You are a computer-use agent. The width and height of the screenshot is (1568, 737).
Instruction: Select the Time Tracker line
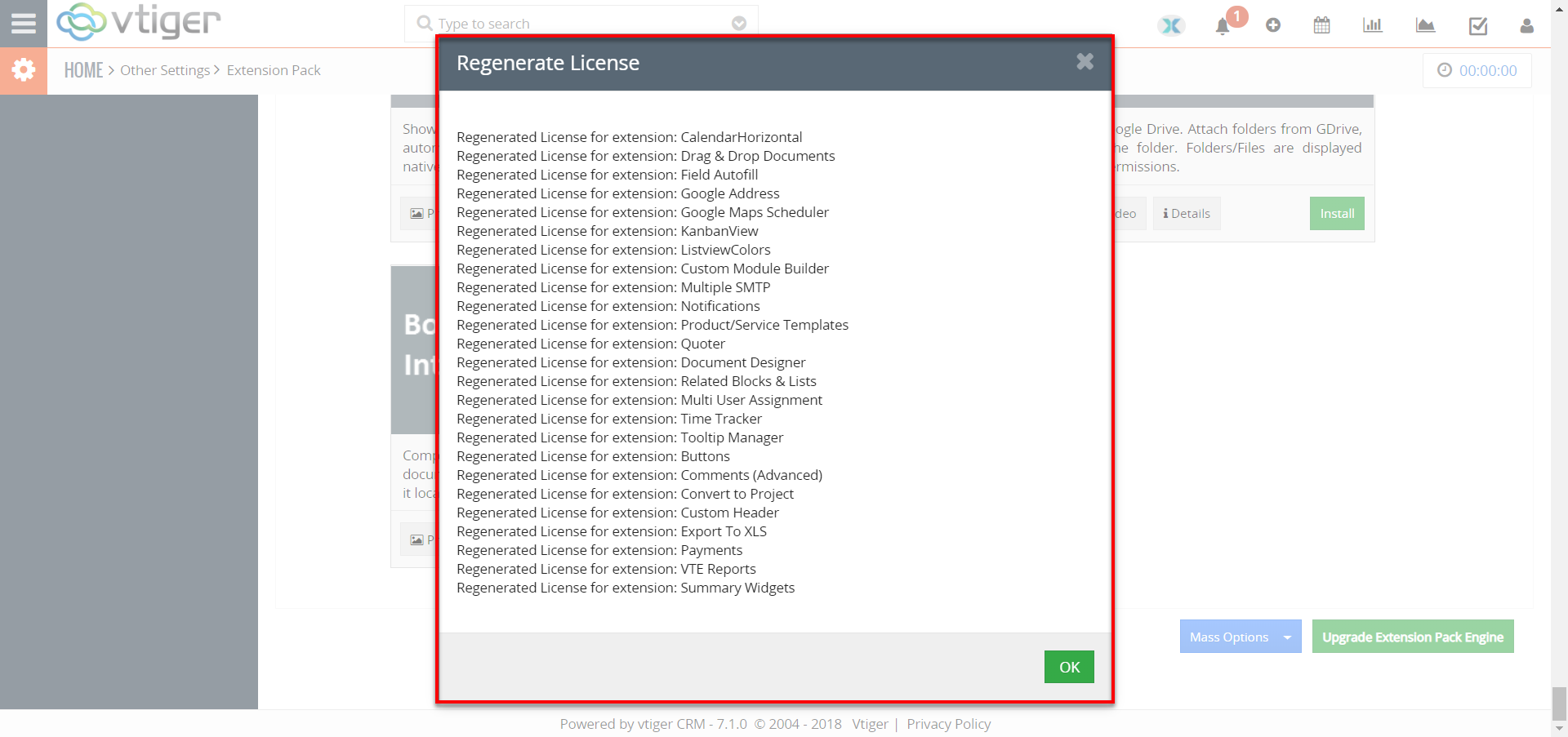coord(609,419)
